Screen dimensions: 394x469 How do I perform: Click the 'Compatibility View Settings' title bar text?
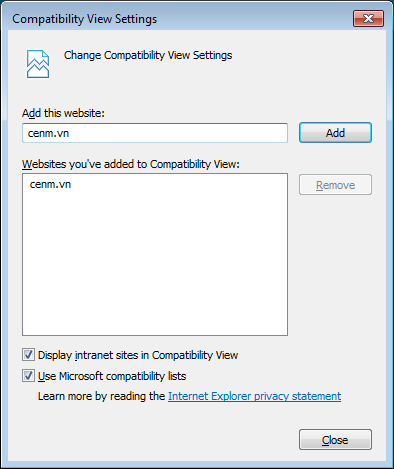point(85,19)
